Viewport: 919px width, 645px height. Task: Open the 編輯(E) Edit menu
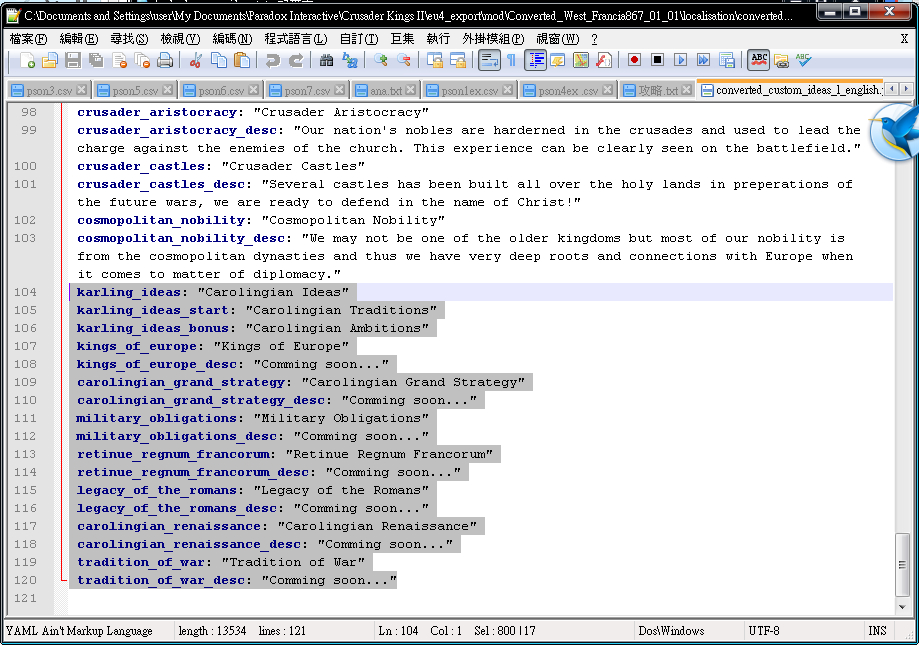point(79,39)
